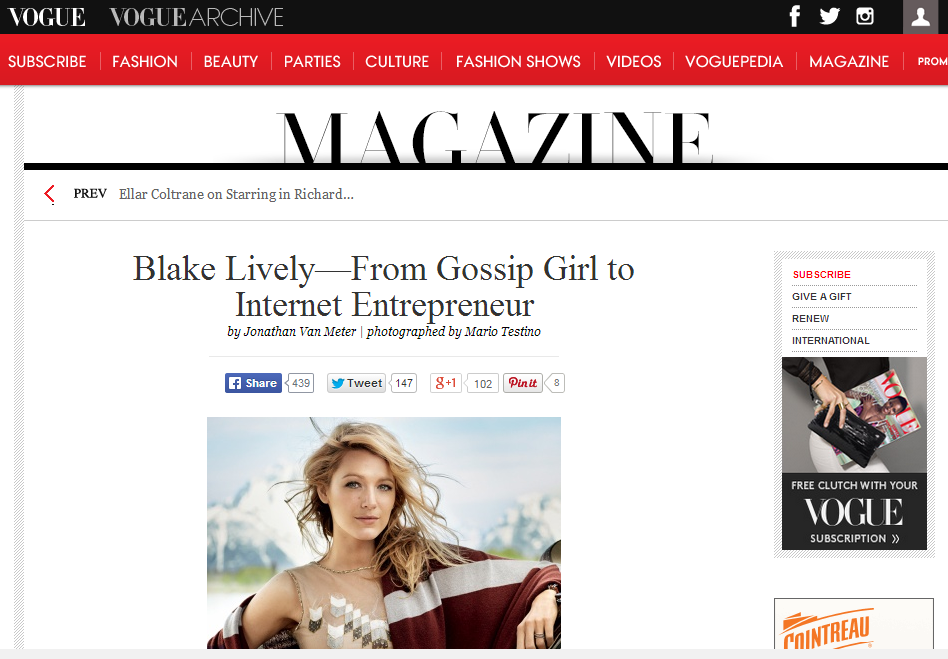Open the CULTURE navigation menu
Image resolution: width=948 pixels, height=659 pixels.
pyautogui.click(x=397, y=62)
